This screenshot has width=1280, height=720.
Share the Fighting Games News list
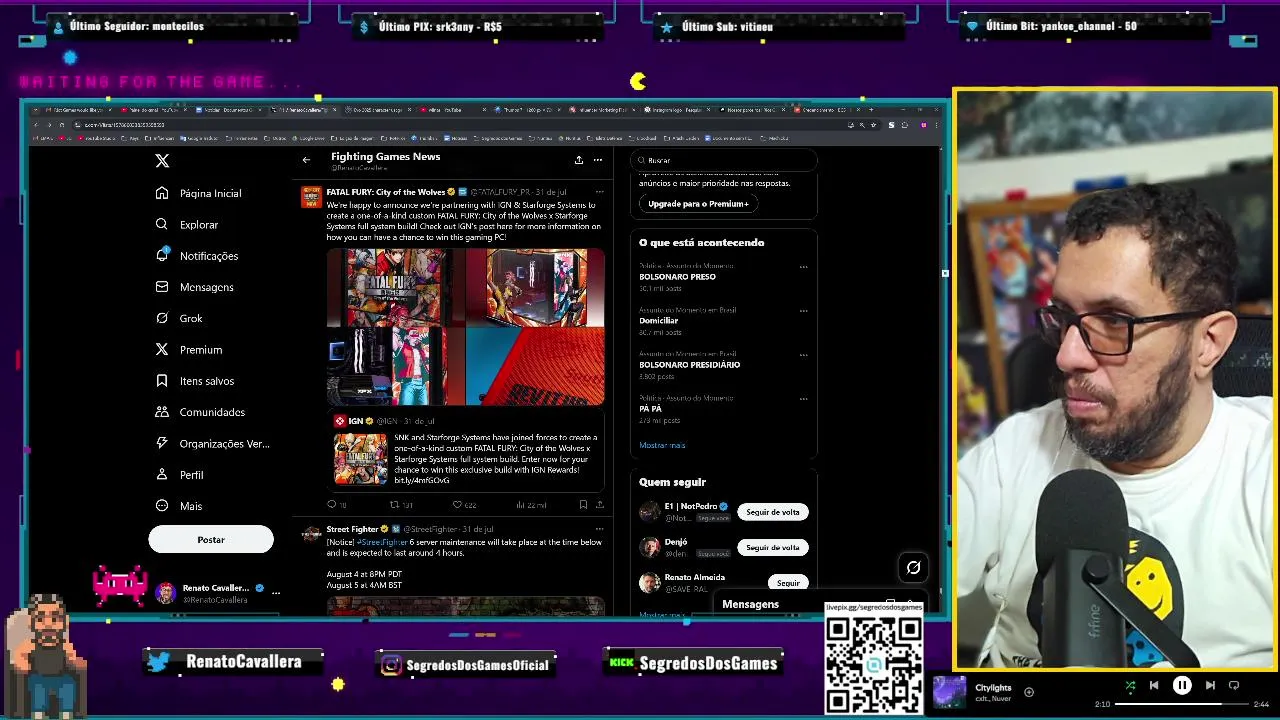click(x=578, y=160)
